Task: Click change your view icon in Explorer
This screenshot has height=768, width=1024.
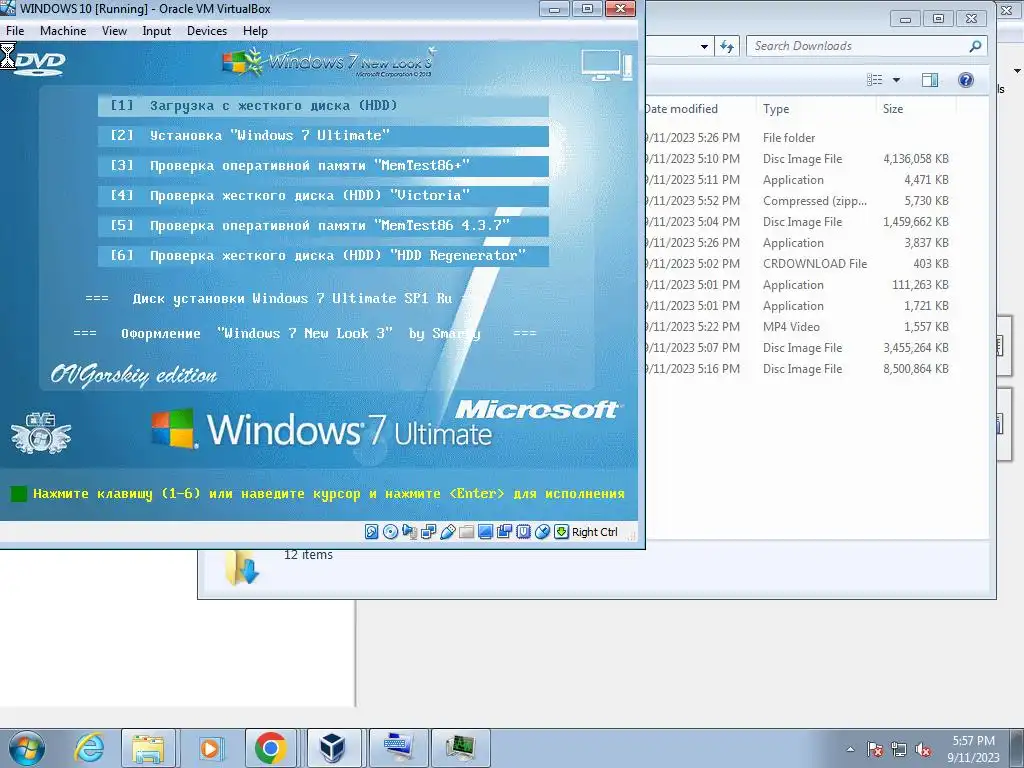Action: 874,80
